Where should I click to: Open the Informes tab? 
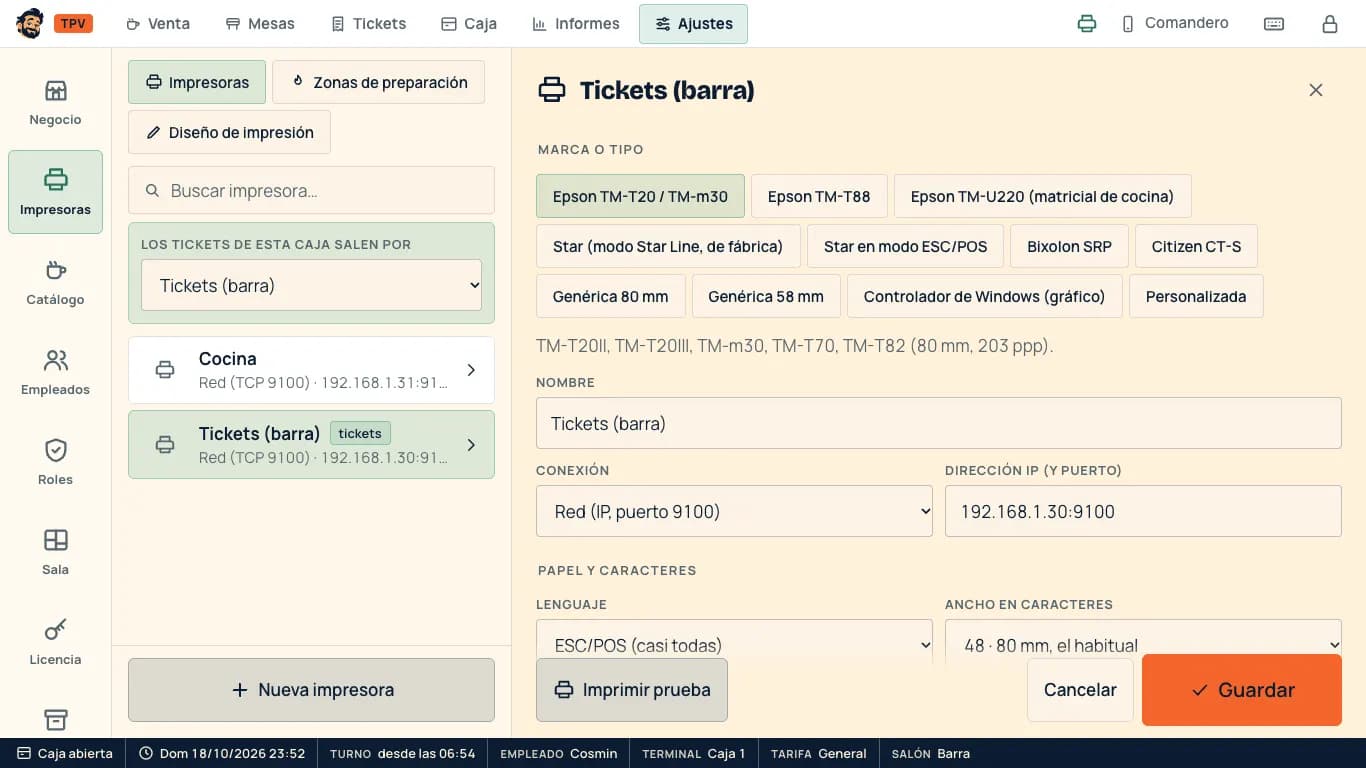tap(576, 24)
